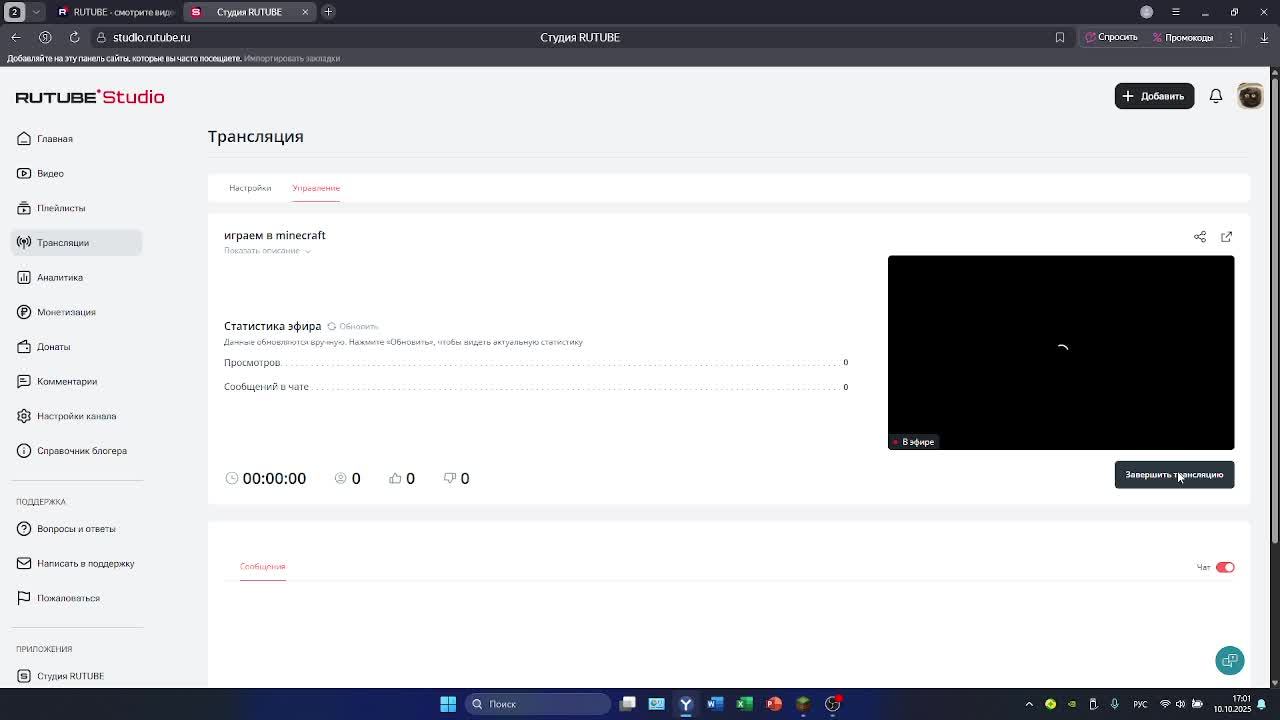Open the support chat floating button
This screenshot has height=720, width=1280.
(1230, 661)
